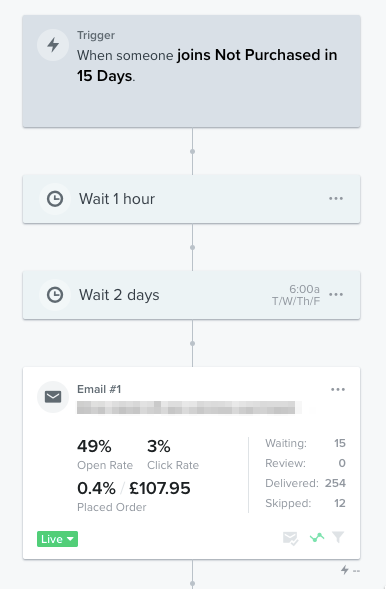The height and width of the screenshot is (589, 386).
Task: Open the Live status dropdown
Action: pos(57,539)
